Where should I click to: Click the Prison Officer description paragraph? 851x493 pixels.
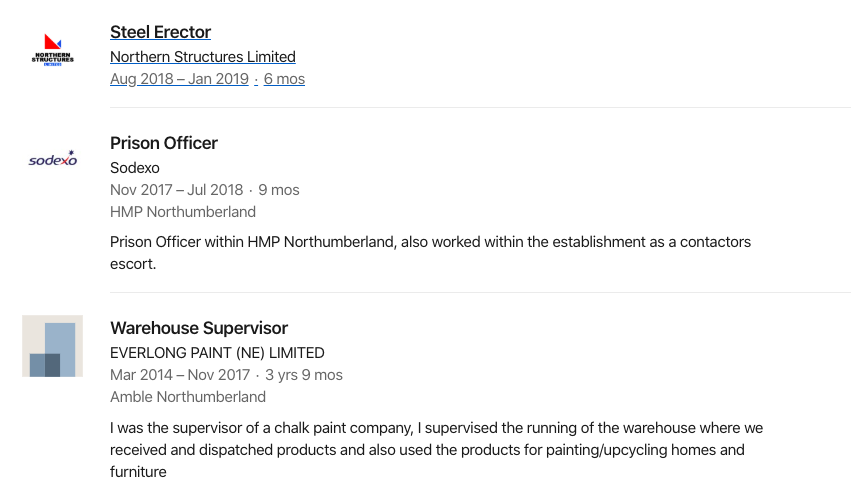click(x=430, y=252)
